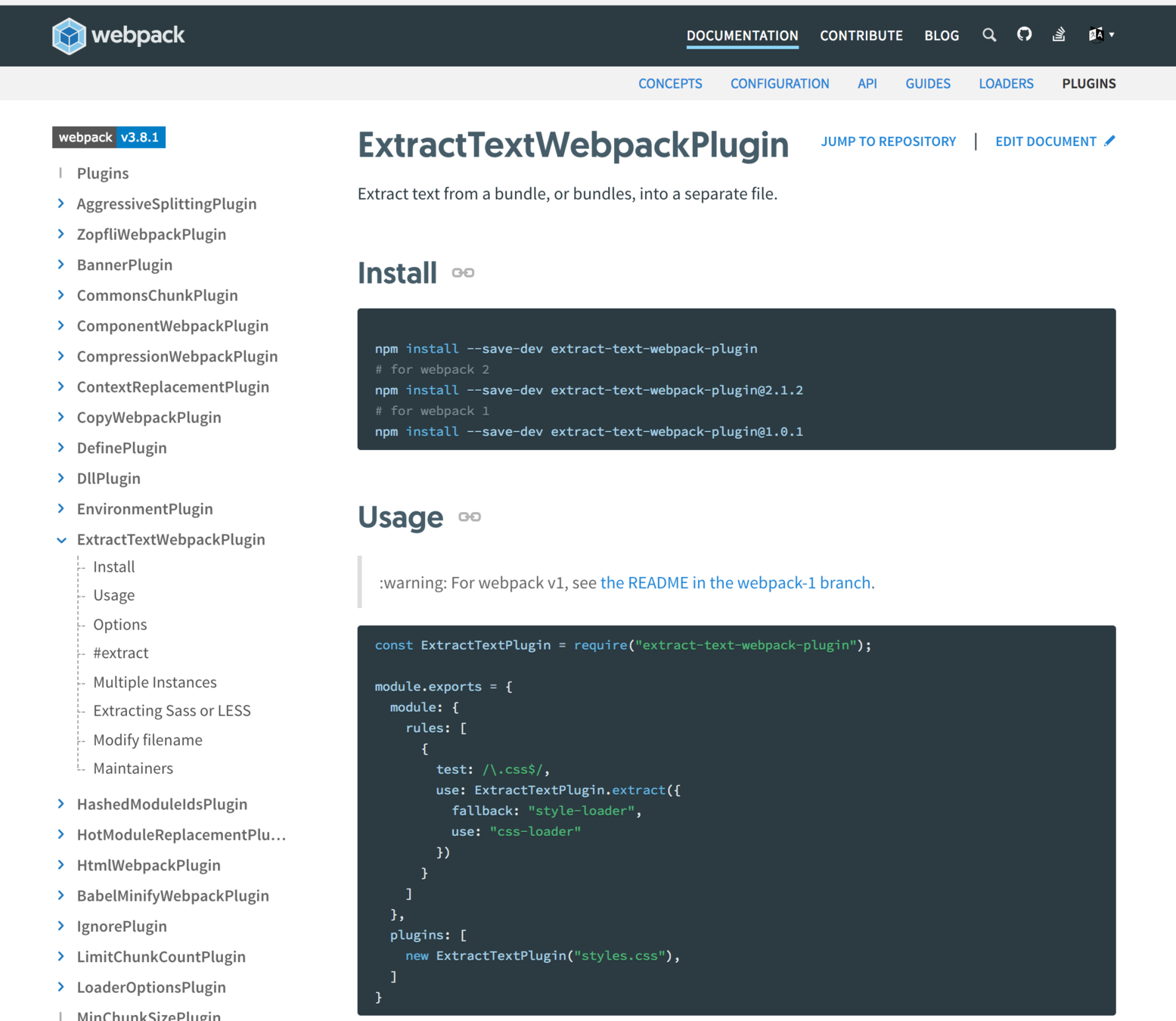Expand LoaderOptionsPlugin chevron
The width and height of the screenshot is (1176, 1021).
(x=61, y=987)
